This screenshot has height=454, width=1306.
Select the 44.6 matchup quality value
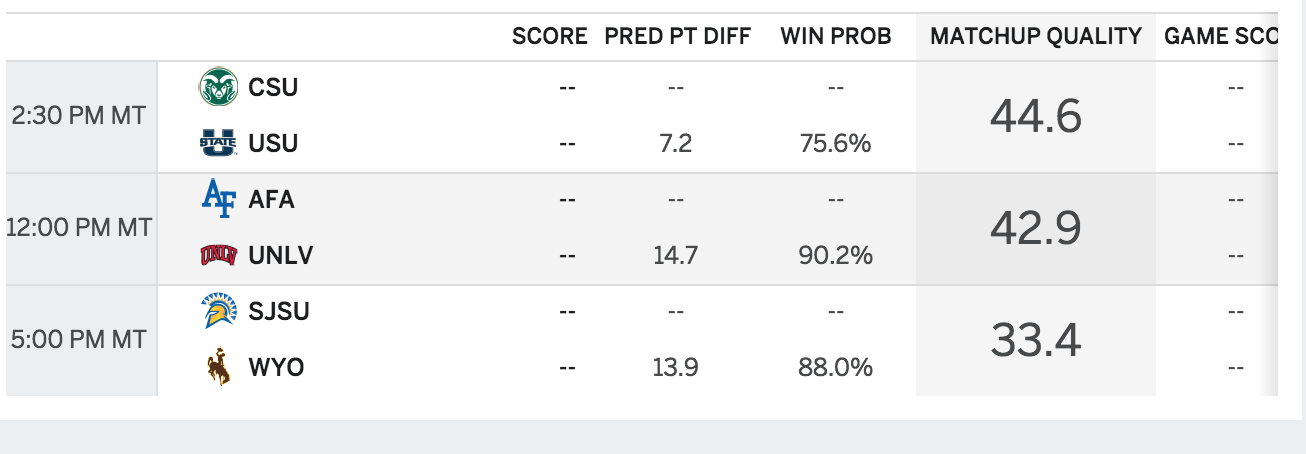click(x=1036, y=117)
